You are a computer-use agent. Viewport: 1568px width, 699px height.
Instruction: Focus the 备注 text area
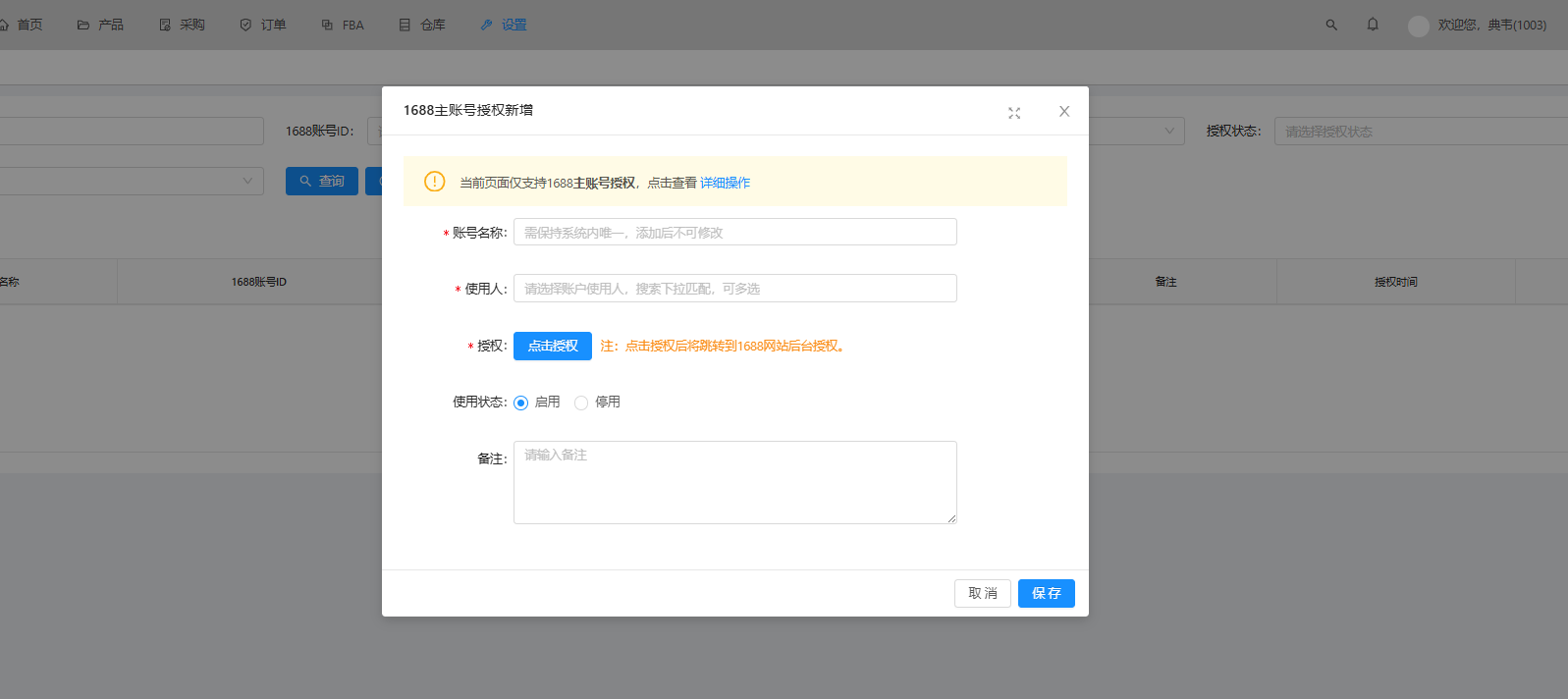tap(734, 482)
